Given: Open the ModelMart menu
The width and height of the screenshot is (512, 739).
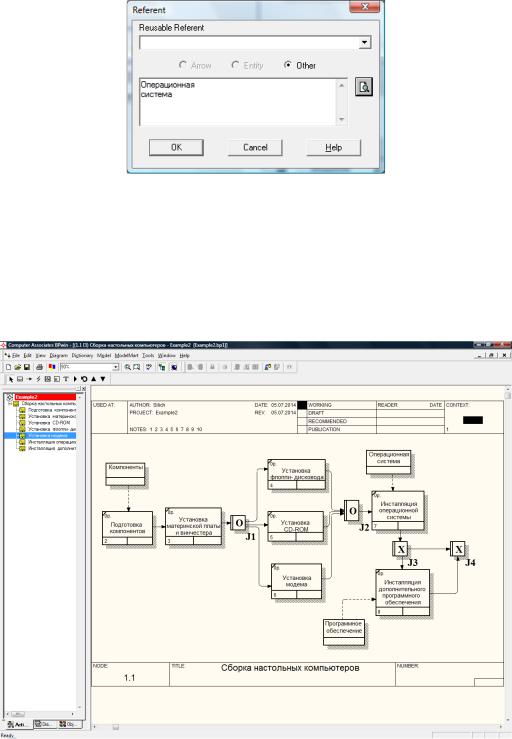Looking at the screenshot, I should coord(126,355).
